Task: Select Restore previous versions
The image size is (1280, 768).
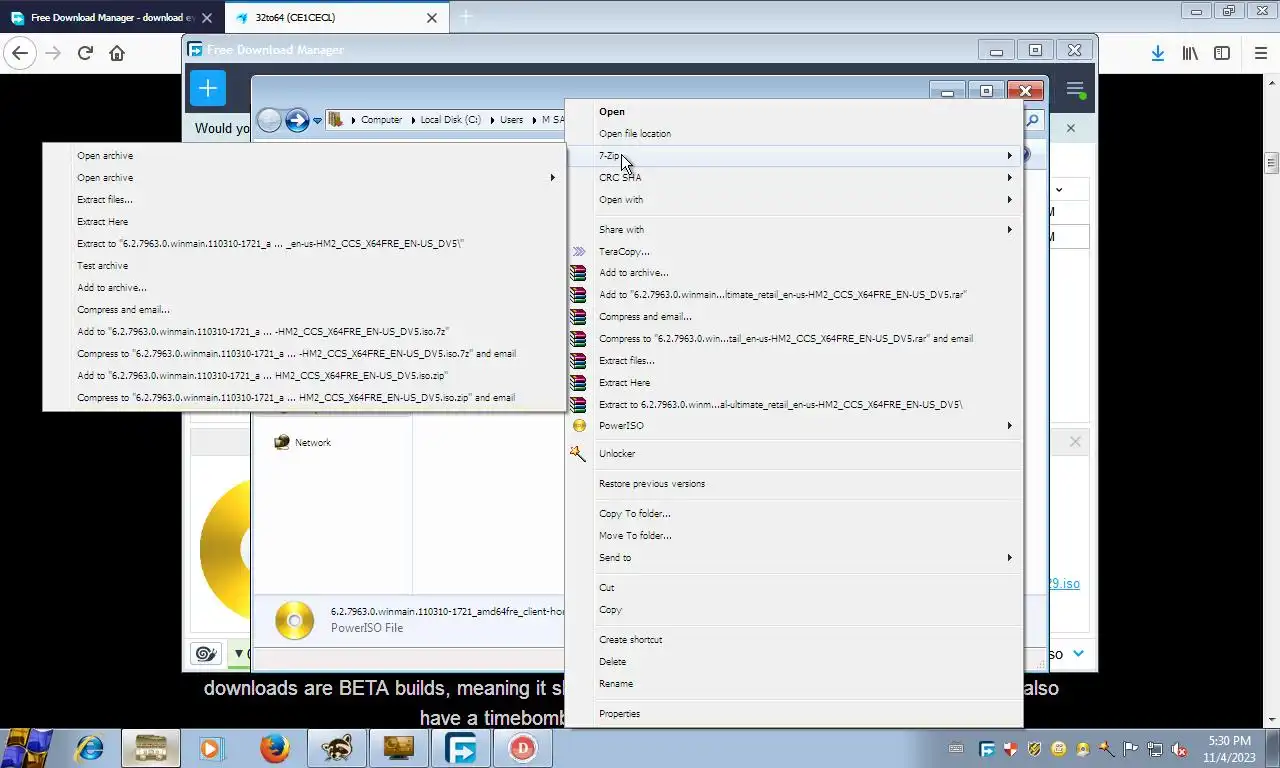Action: 652,483
